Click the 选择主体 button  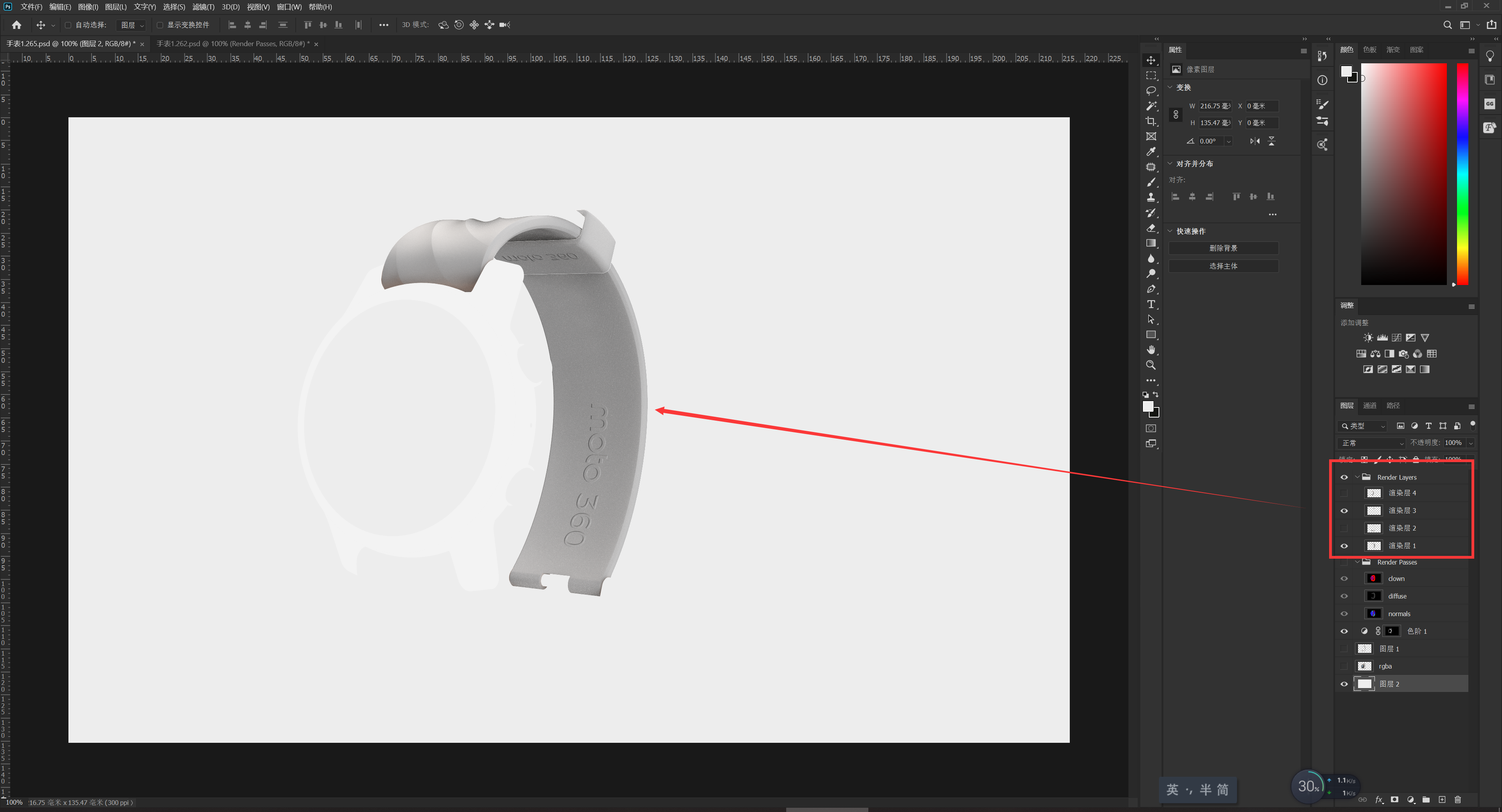pos(1223,266)
